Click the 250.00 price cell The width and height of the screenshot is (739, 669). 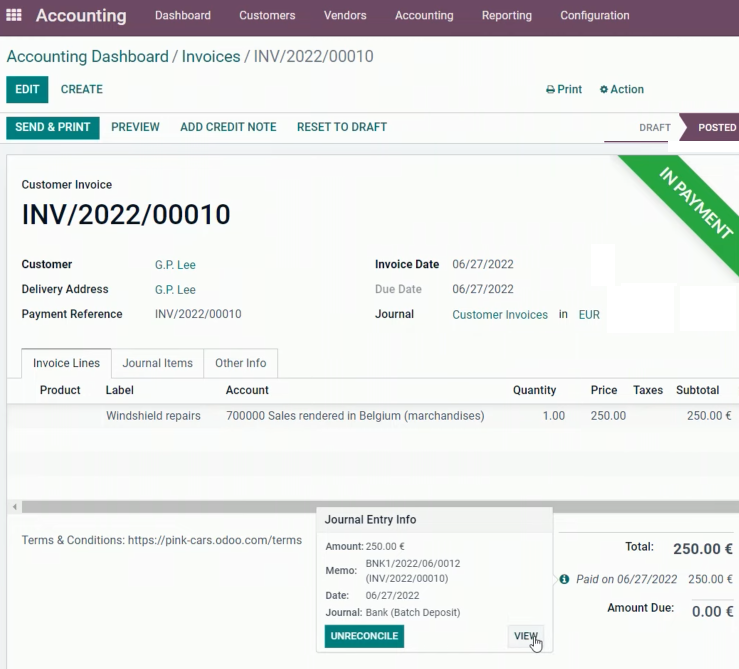(x=608, y=415)
